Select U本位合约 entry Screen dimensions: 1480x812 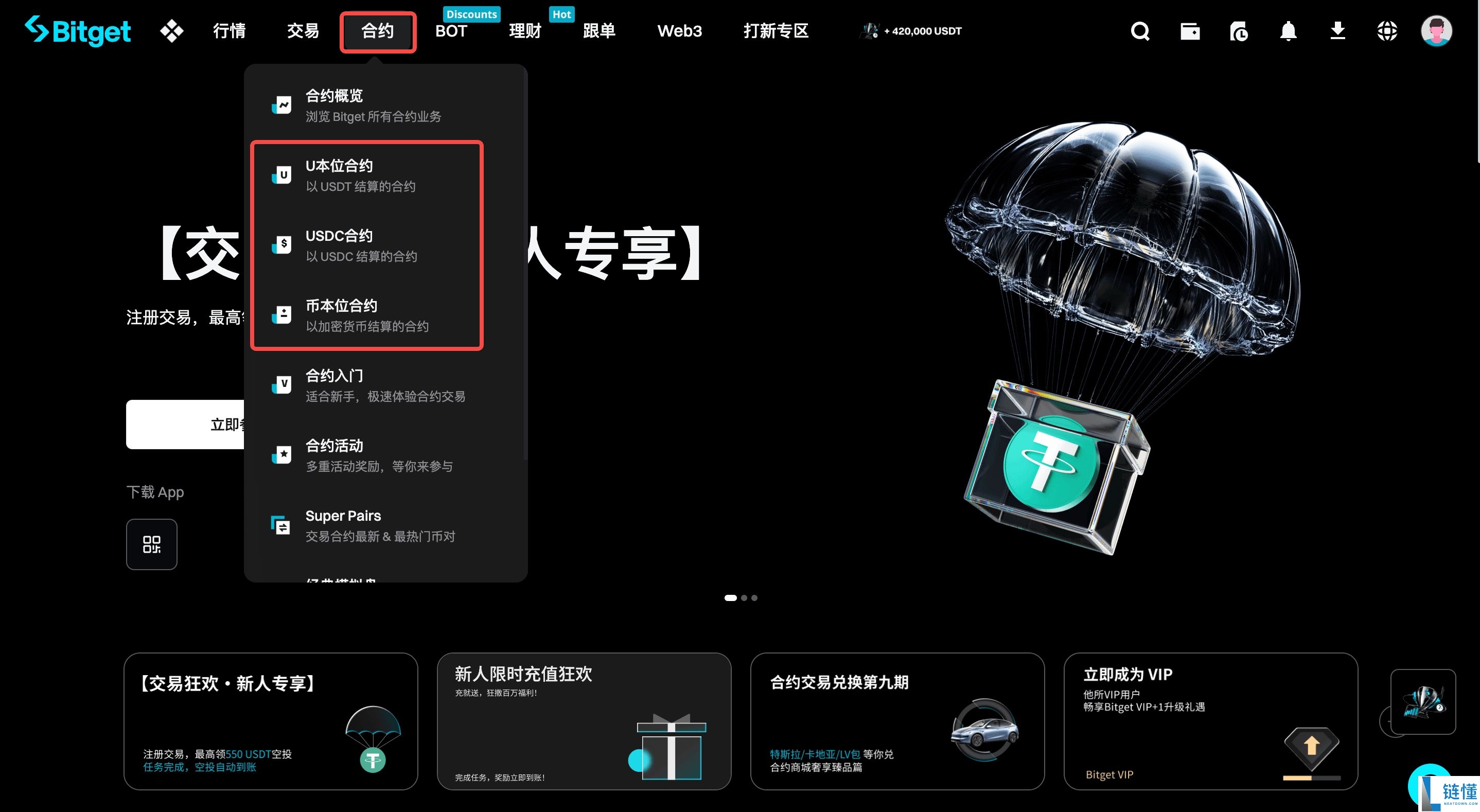(385, 176)
